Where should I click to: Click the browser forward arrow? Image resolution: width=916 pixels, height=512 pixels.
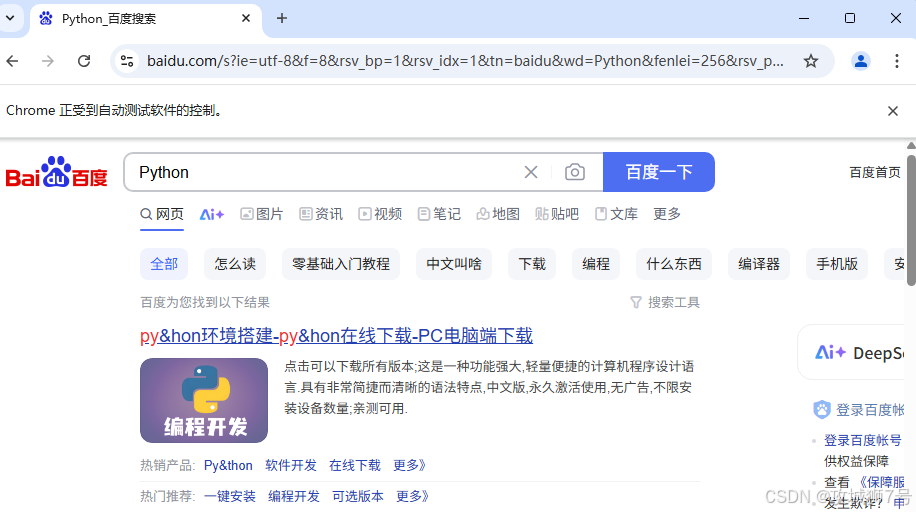coord(48,61)
